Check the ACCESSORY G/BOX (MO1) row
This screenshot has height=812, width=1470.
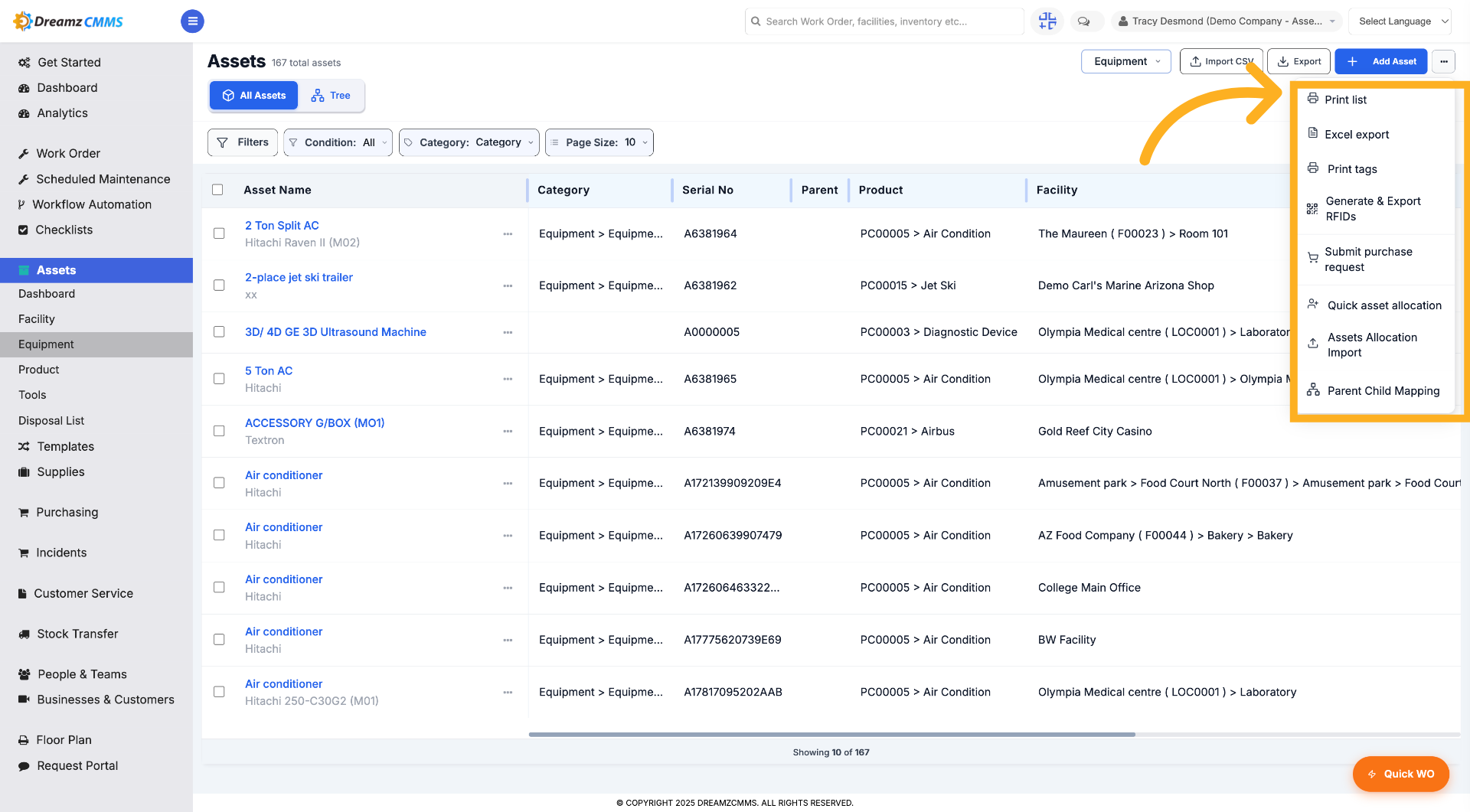pyautogui.click(x=219, y=431)
